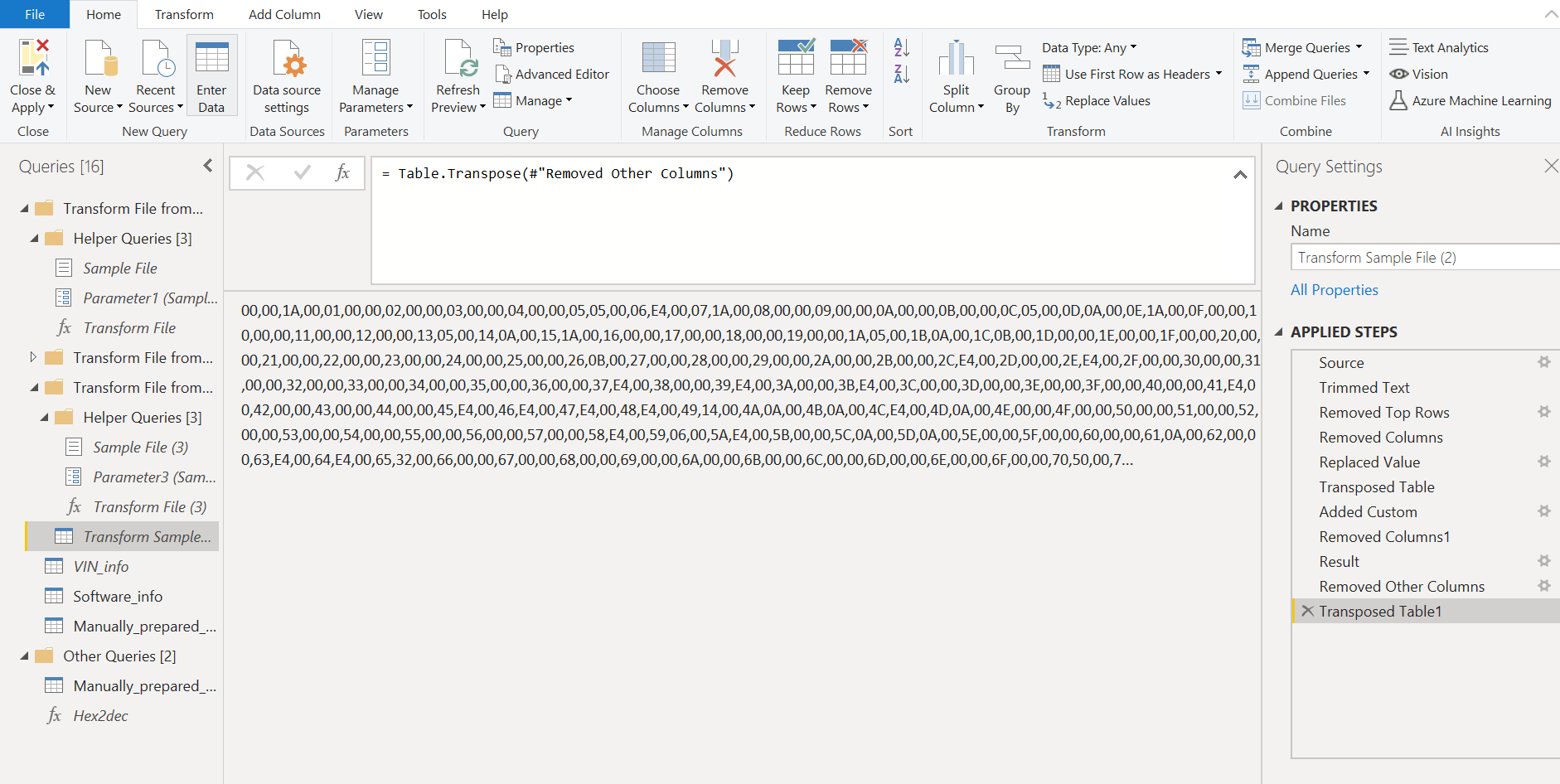Click the Remove Columns icon
The width and height of the screenshot is (1560, 784).
pyautogui.click(x=724, y=58)
